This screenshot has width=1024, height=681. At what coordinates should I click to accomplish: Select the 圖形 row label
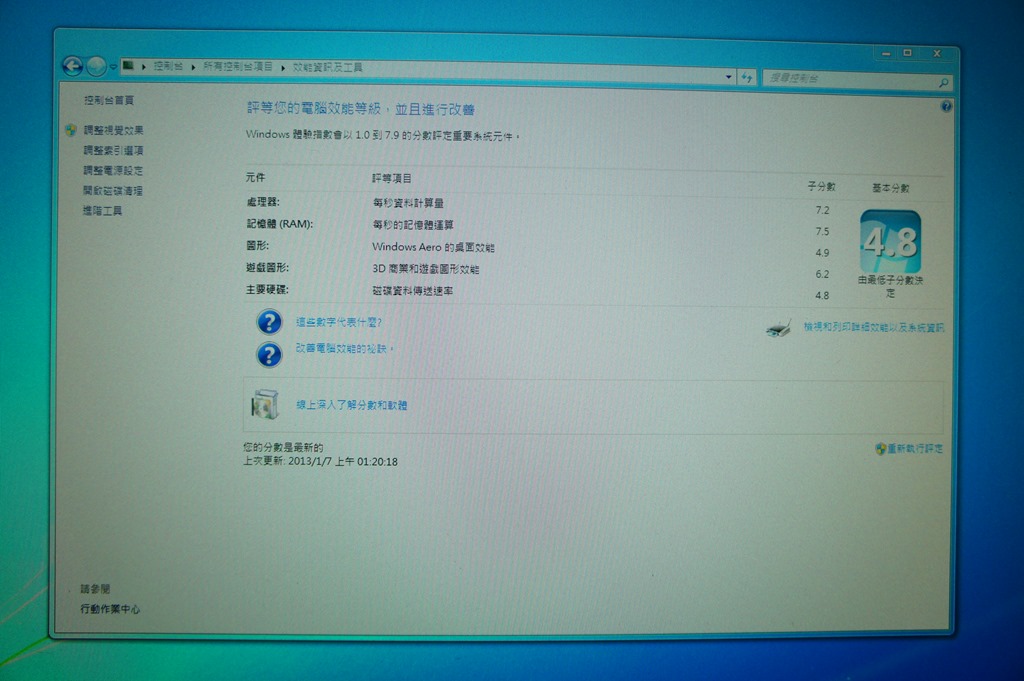257,245
